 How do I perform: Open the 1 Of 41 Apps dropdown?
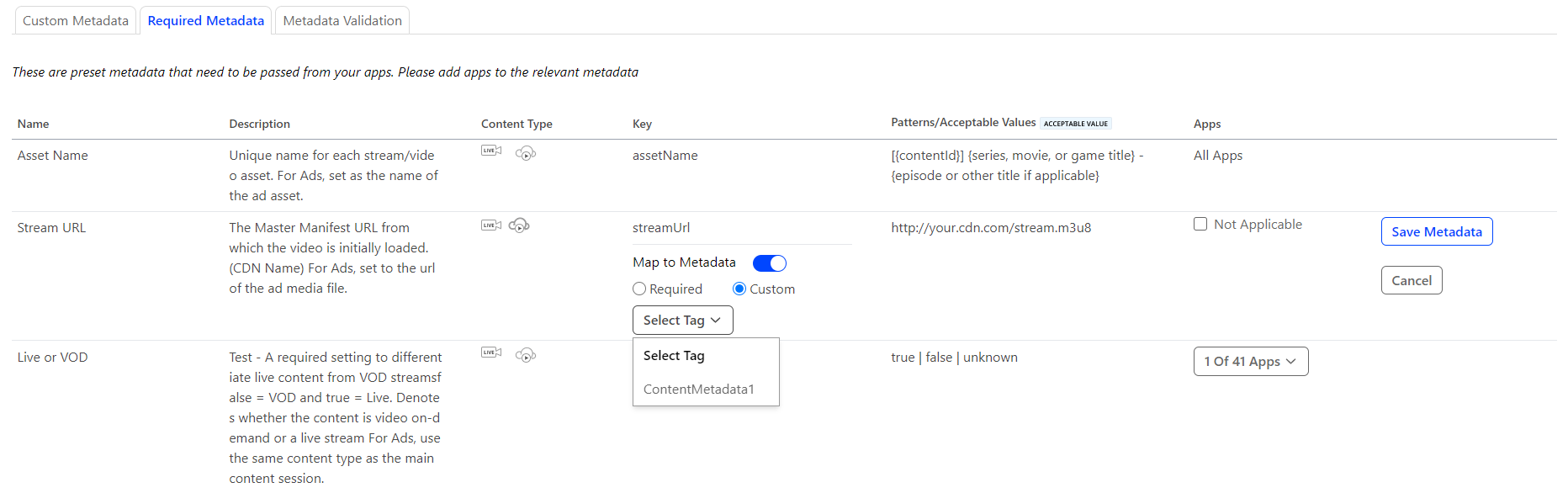tap(1250, 362)
